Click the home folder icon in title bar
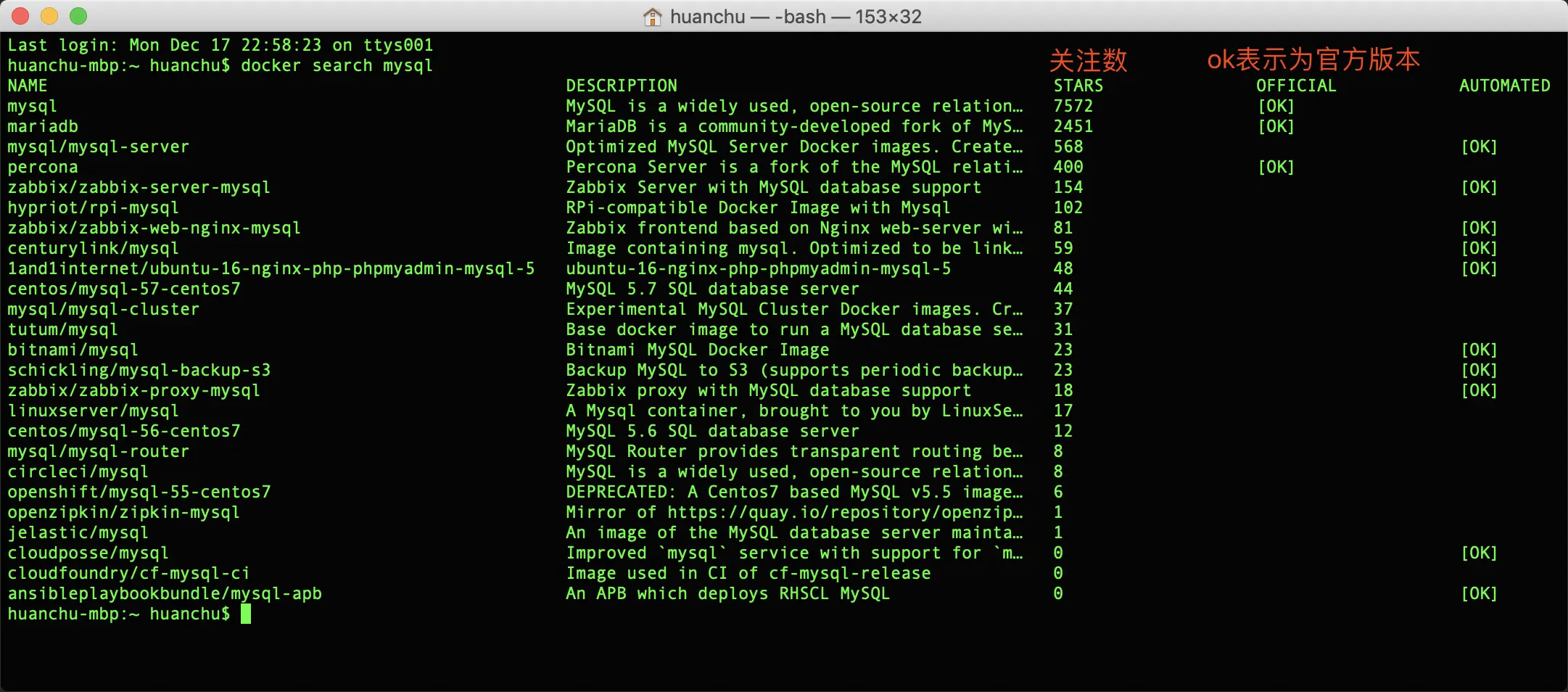This screenshot has width=1568, height=692. pos(652,17)
